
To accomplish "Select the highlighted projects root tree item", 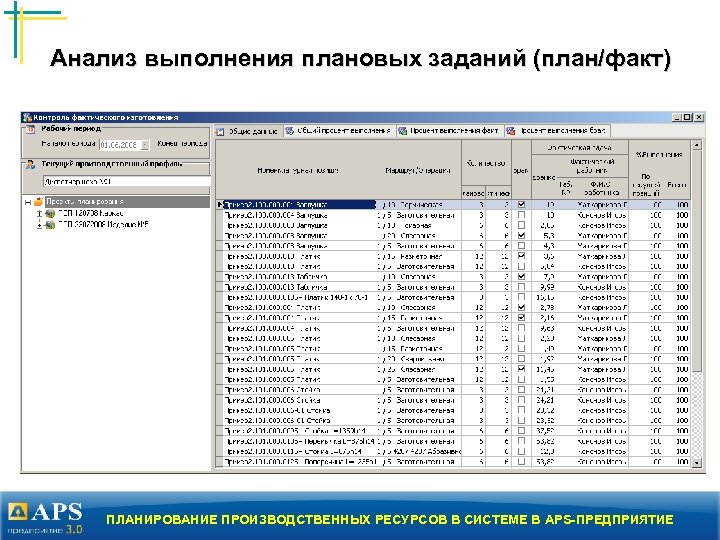I will point(127,202).
